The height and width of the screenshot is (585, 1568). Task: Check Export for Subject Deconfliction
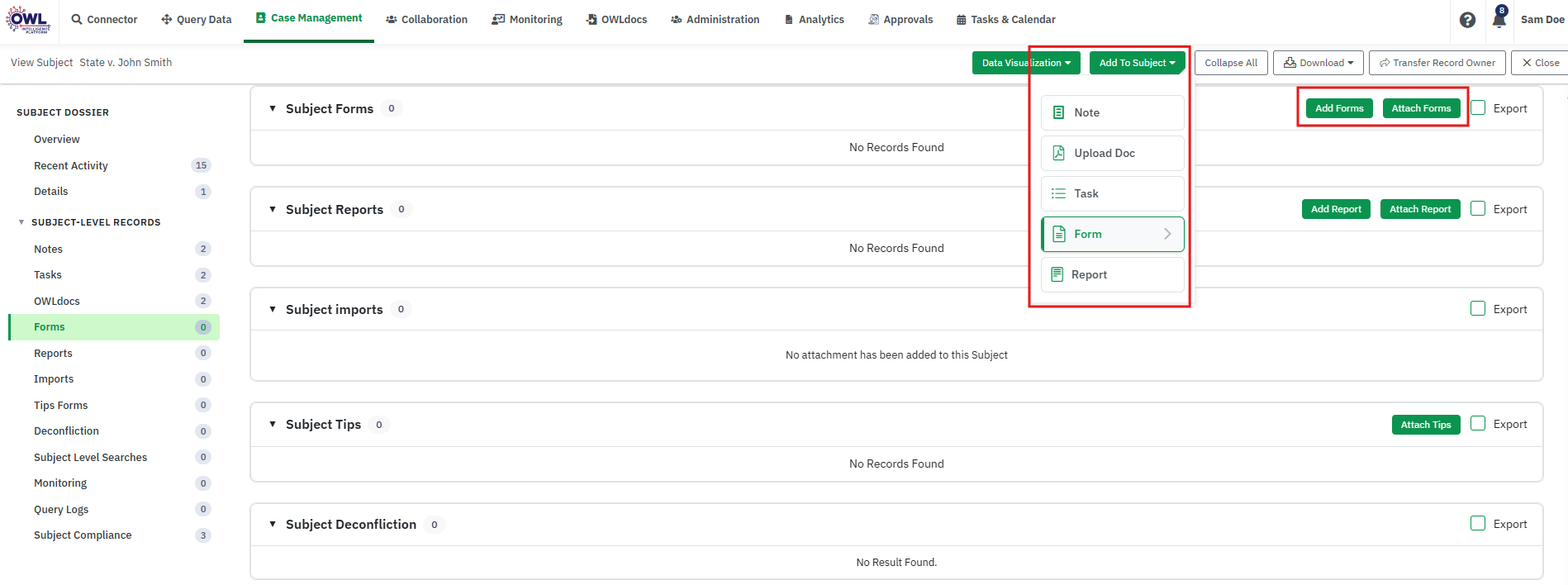[1478, 523]
